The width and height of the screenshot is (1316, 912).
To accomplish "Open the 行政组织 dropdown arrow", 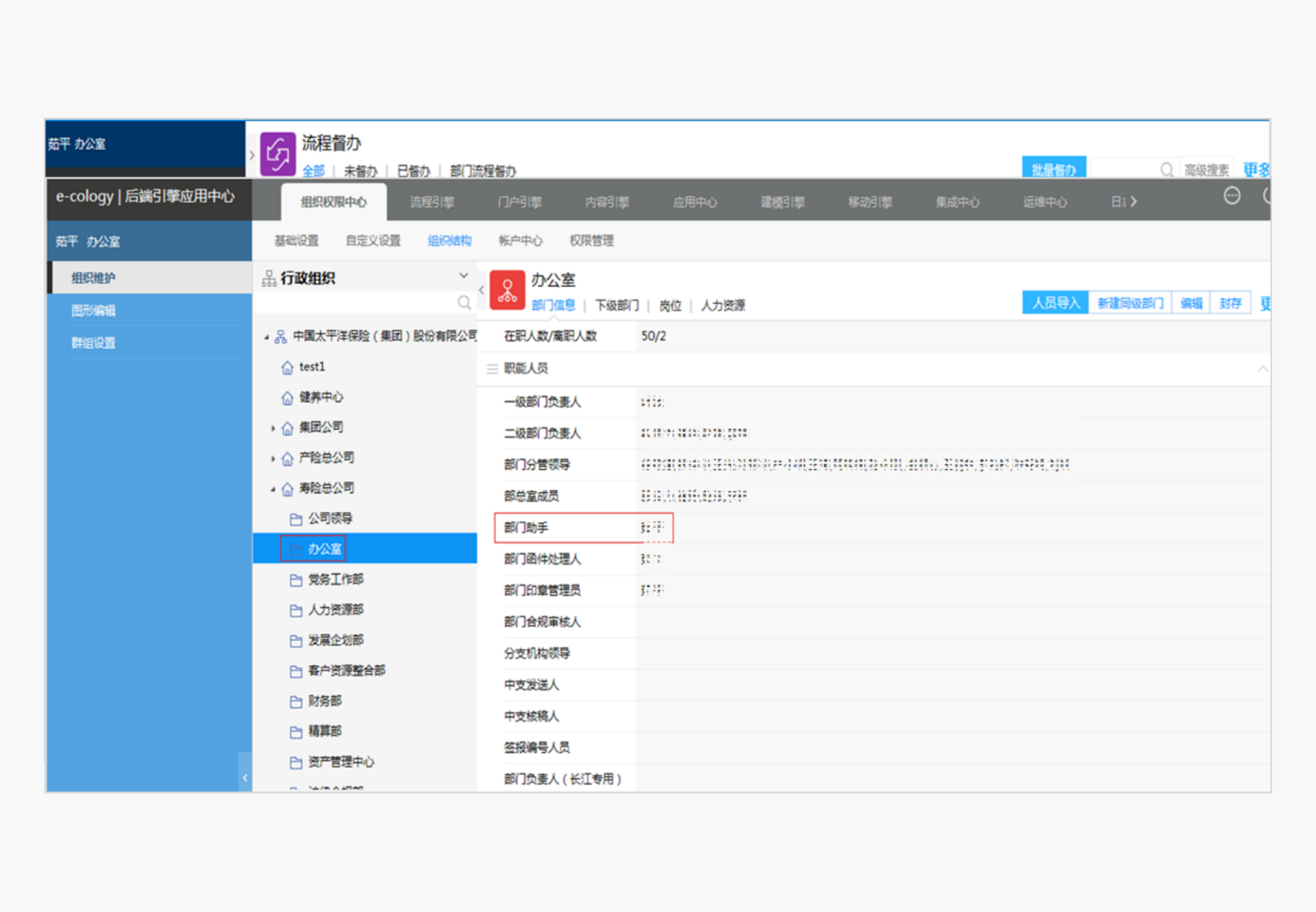I will coord(463,276).
